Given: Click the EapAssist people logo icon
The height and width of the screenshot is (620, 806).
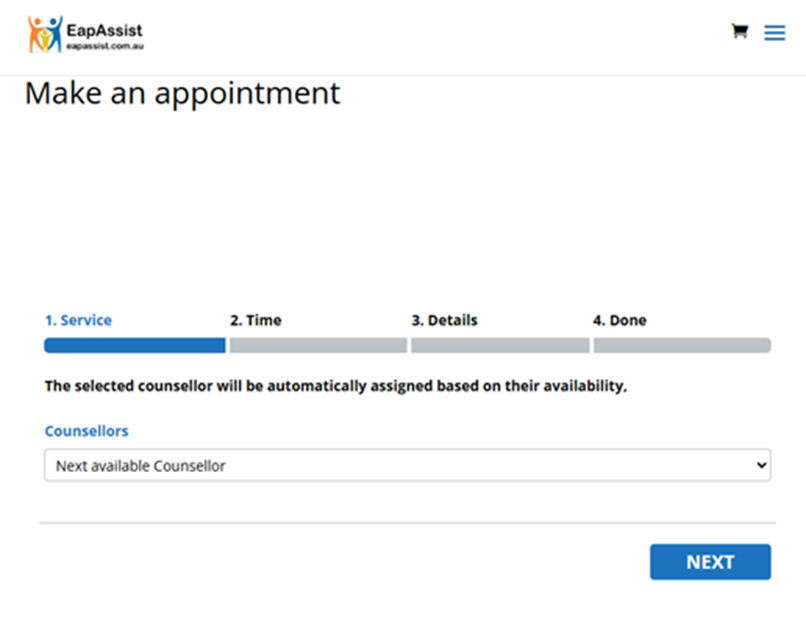Looking at the screenshot, I should pyautogui.click(x=44, y=34).
